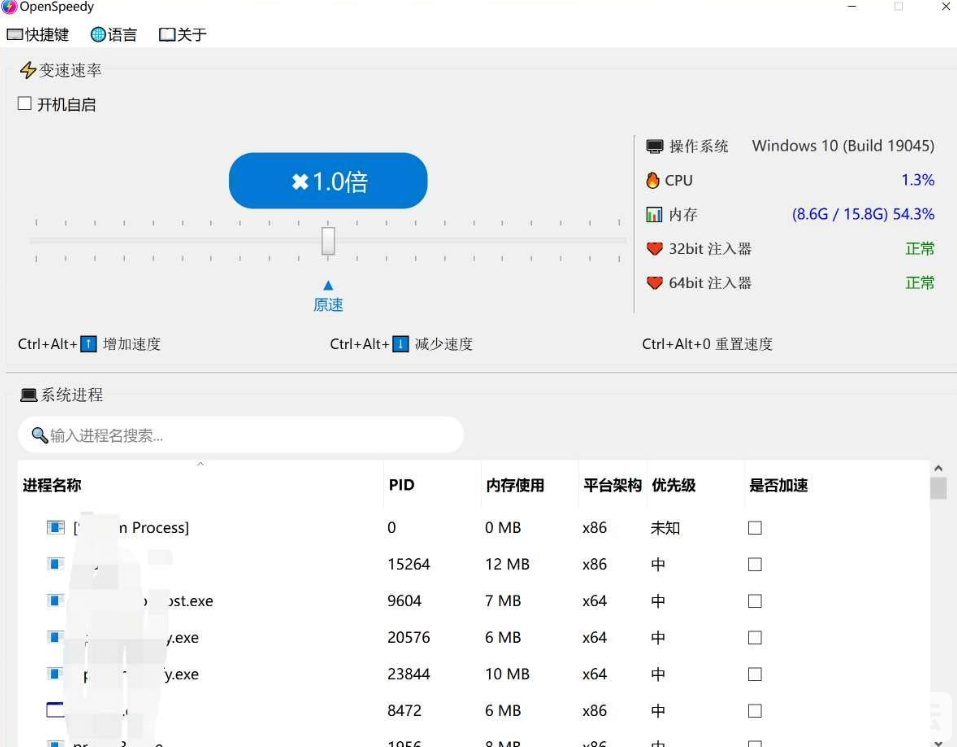Click the 原速 marker label
The image size is (957, 747).
coord(328,305)
